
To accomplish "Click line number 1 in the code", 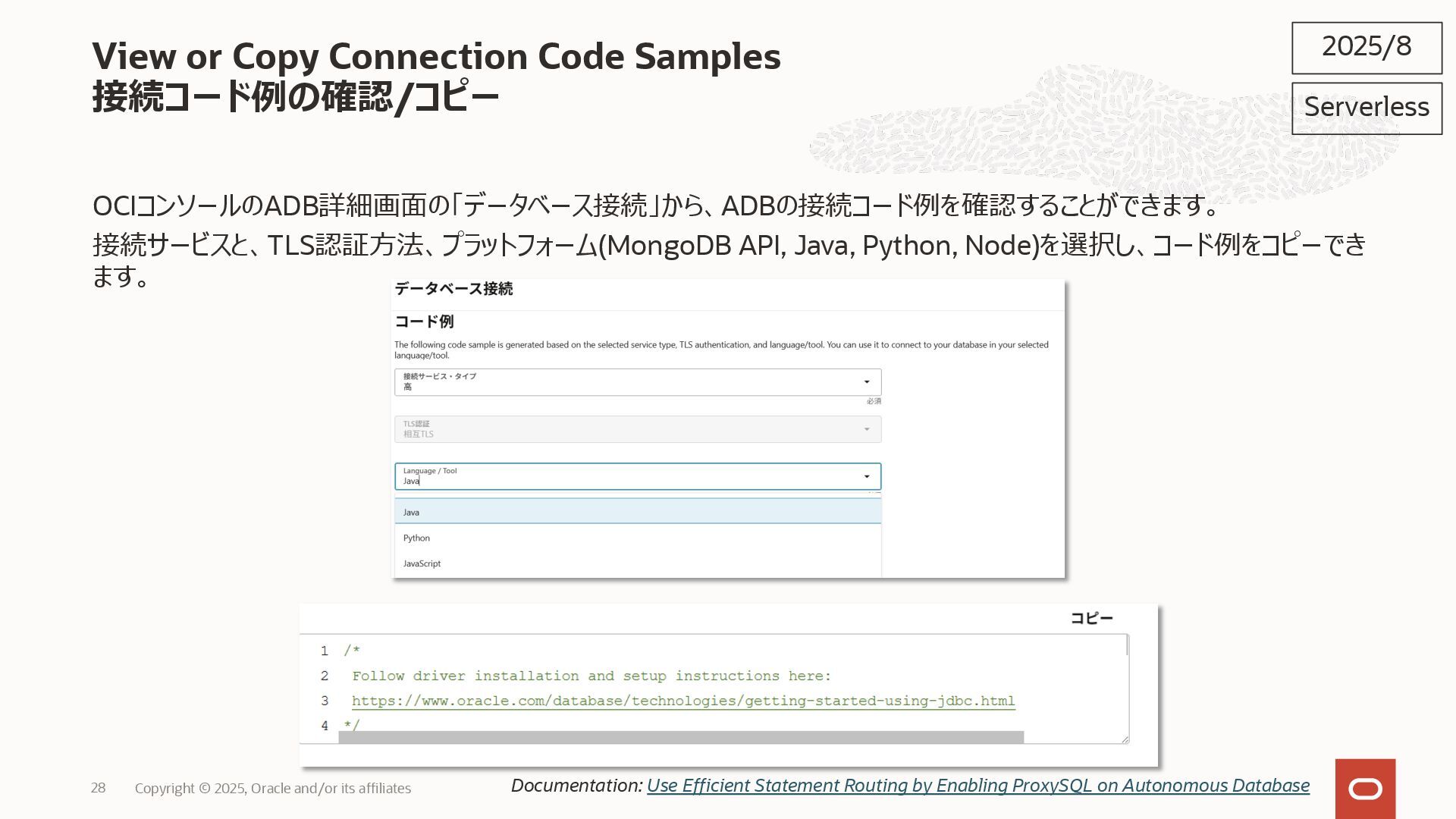I will click(324, 651).
